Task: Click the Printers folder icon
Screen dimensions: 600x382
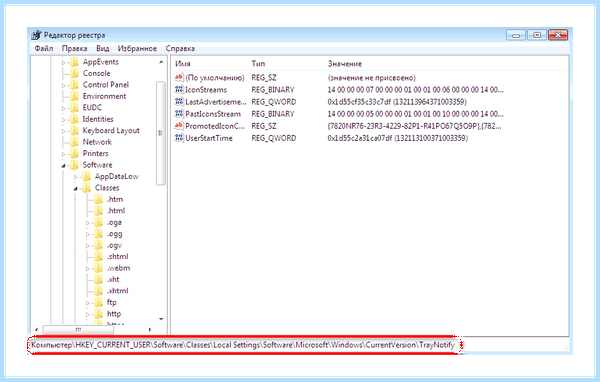Action: tap(75, 154)
